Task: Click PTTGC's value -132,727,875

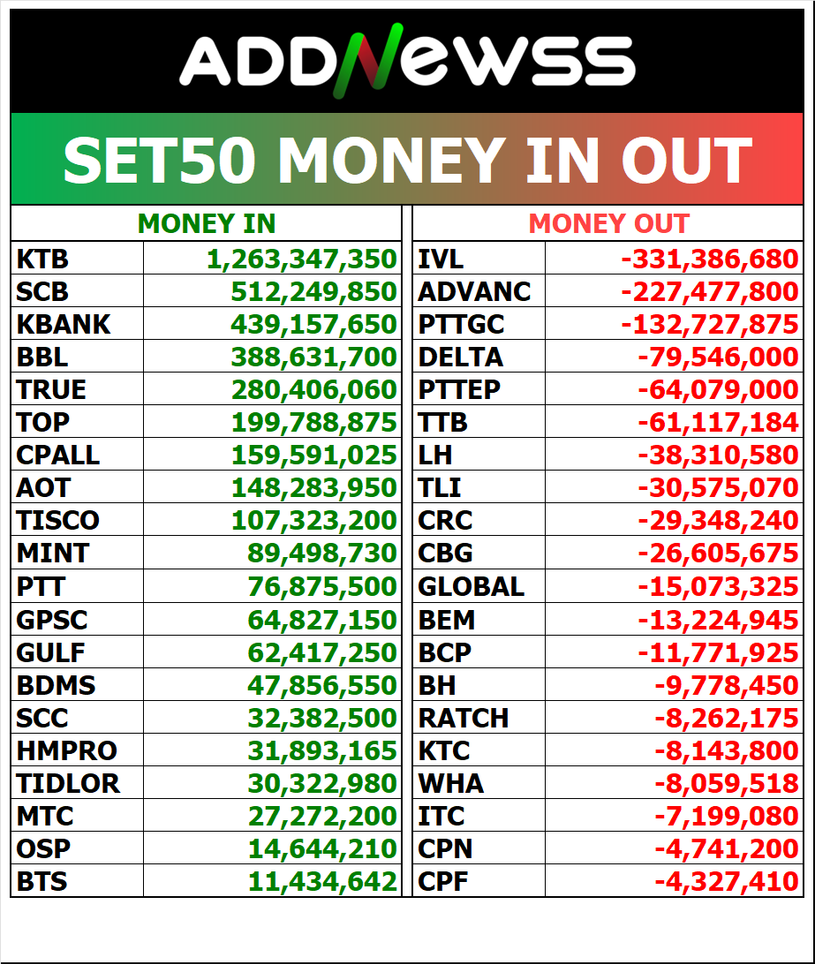Action: pyautogui.click(x=710, y=325)
